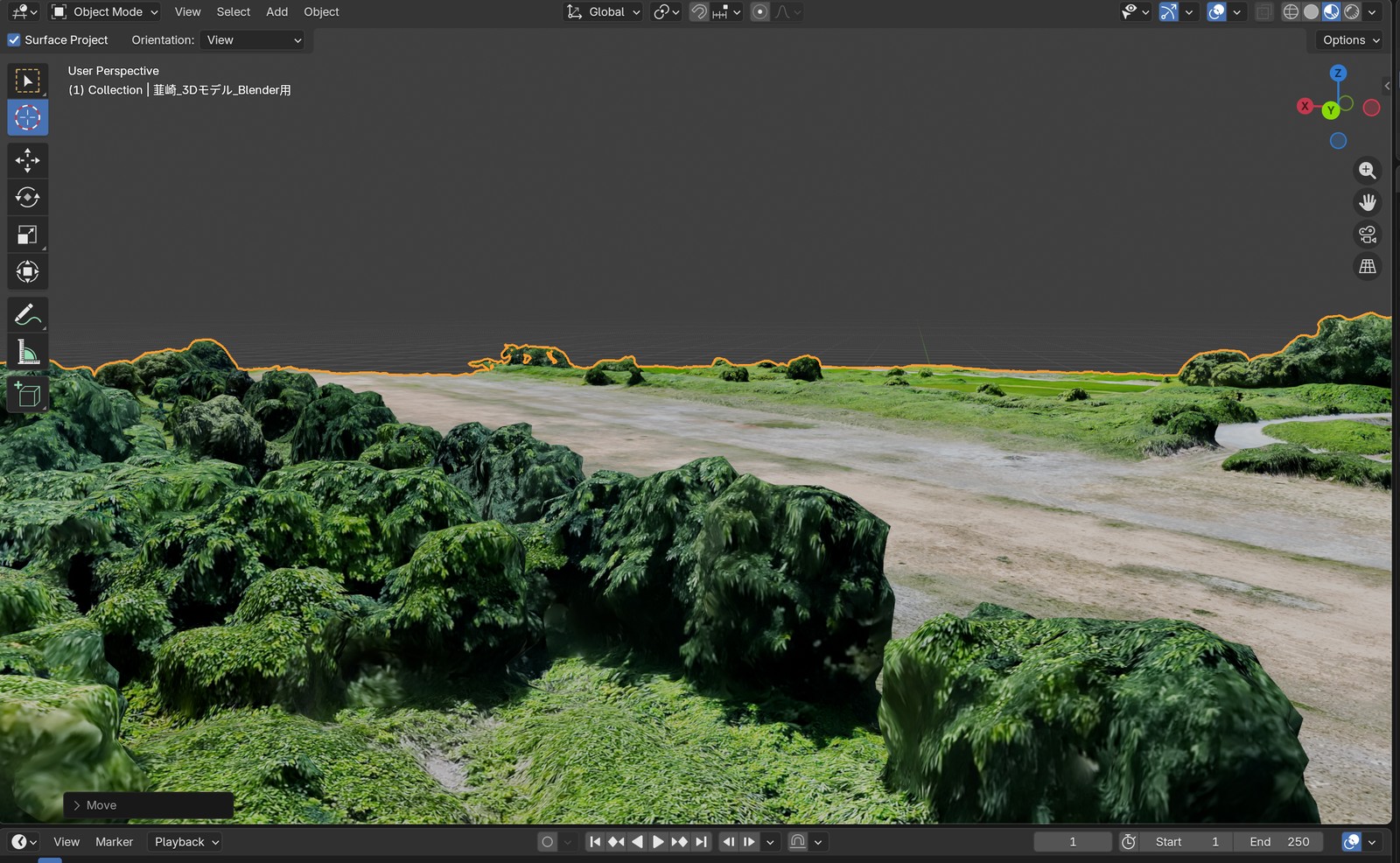Open the Playback dropdown
Screen dimensions: 1400x863
point(186,842)
